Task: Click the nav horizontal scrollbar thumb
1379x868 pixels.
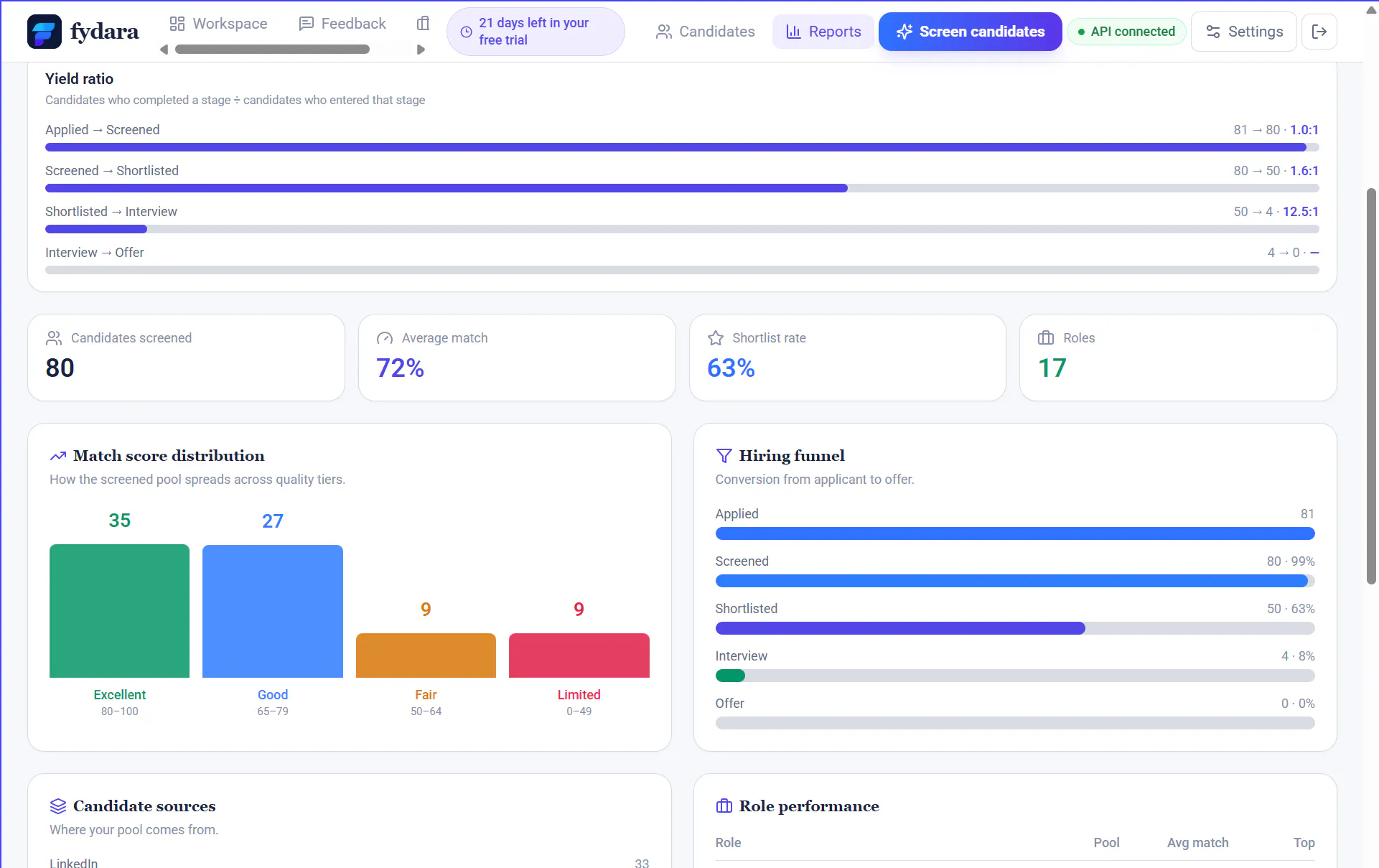Action: click(x=272, y=50)
